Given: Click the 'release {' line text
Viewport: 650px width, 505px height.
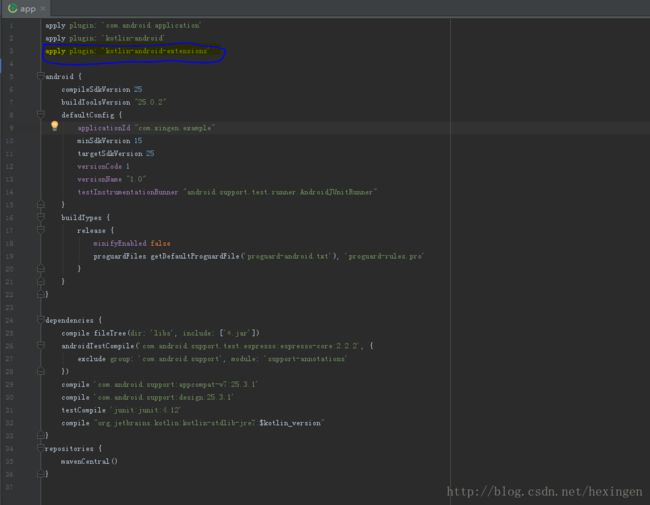Looking at the screenshot, I should coord(95,230).
